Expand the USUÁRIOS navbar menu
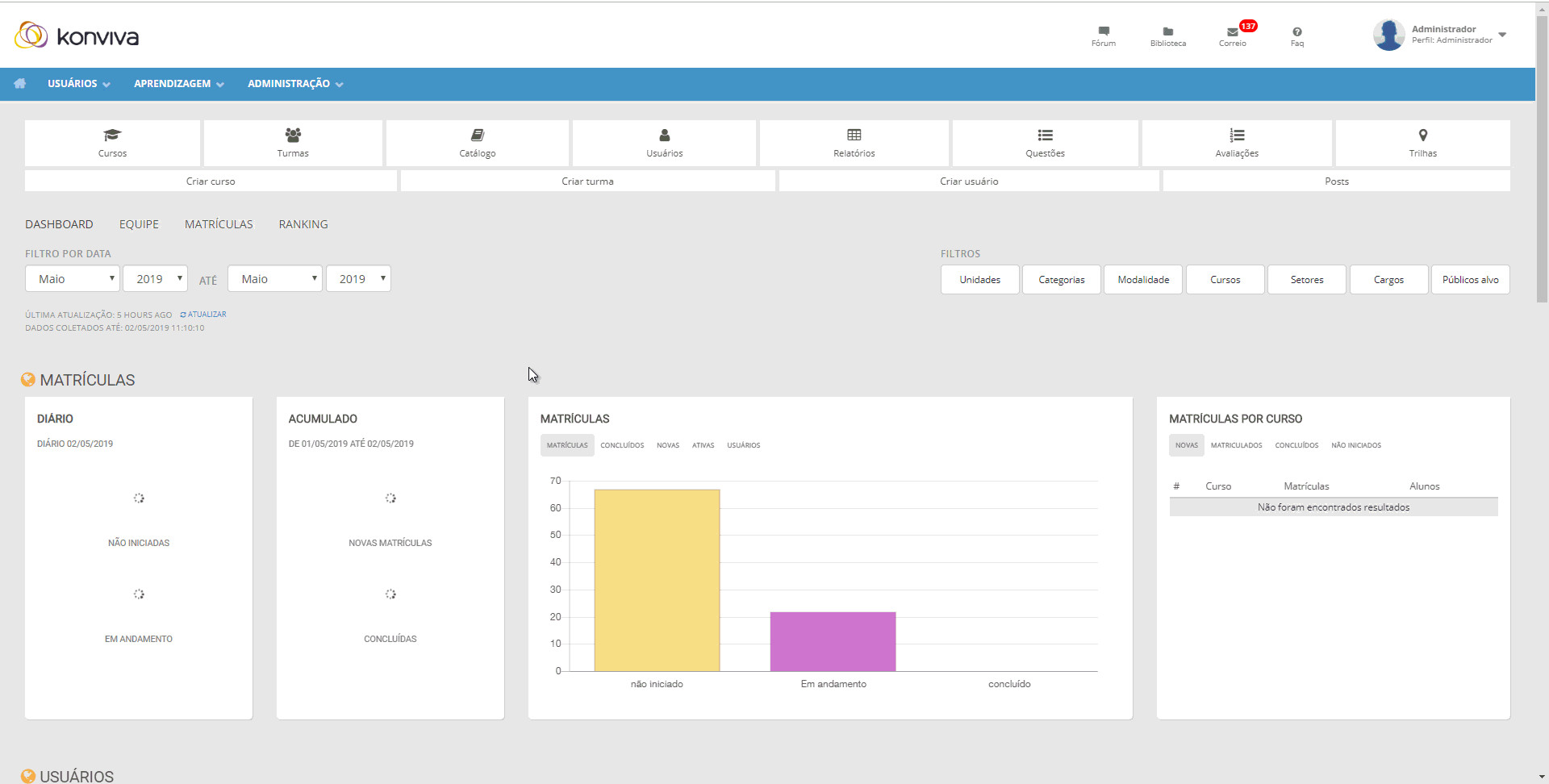The height and width of the screenshot is (784, 1549). (78, 84)
